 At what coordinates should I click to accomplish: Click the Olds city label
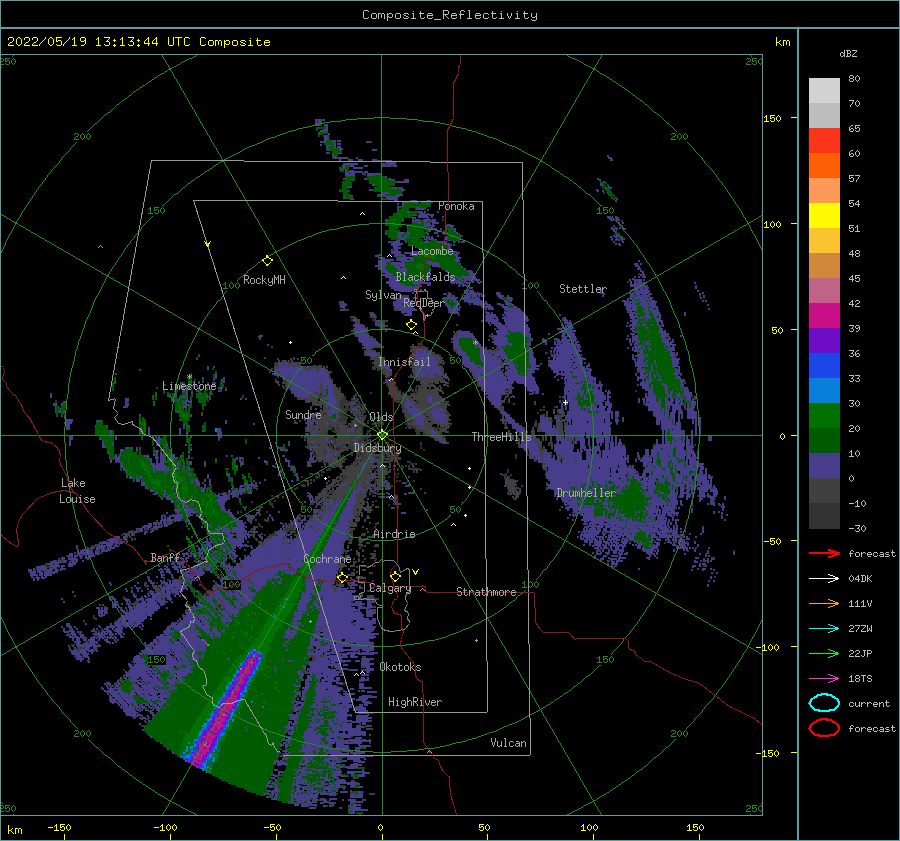tap(381, 417)
